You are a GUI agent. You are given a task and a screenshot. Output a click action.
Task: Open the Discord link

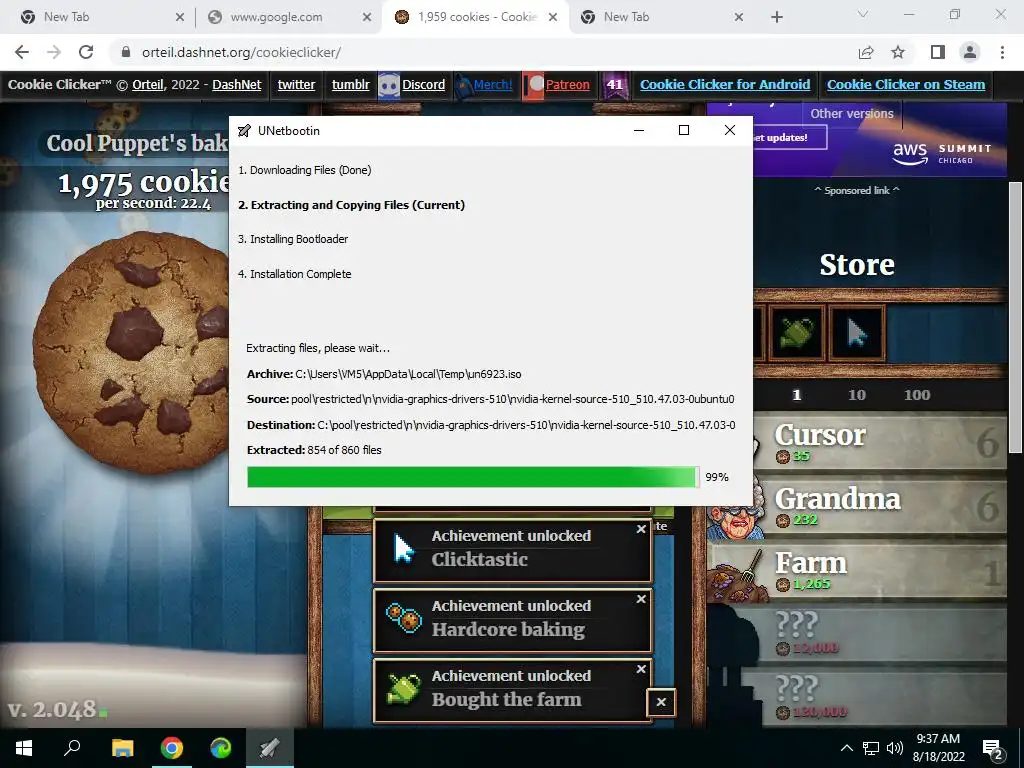[x=423, y=84]
